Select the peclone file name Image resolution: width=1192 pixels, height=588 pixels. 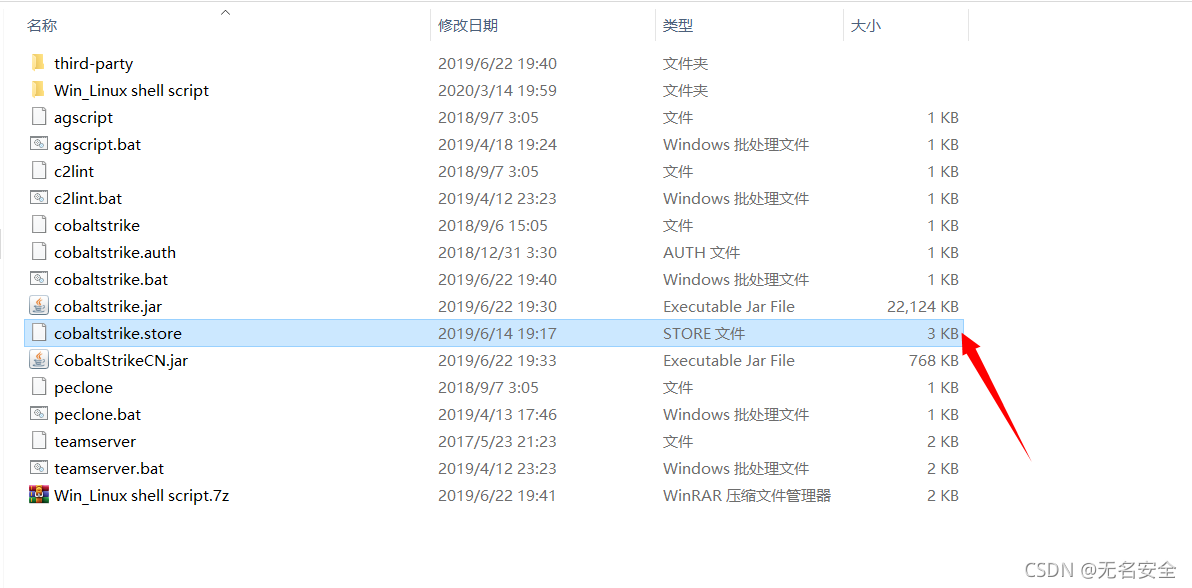pos(84,388)
